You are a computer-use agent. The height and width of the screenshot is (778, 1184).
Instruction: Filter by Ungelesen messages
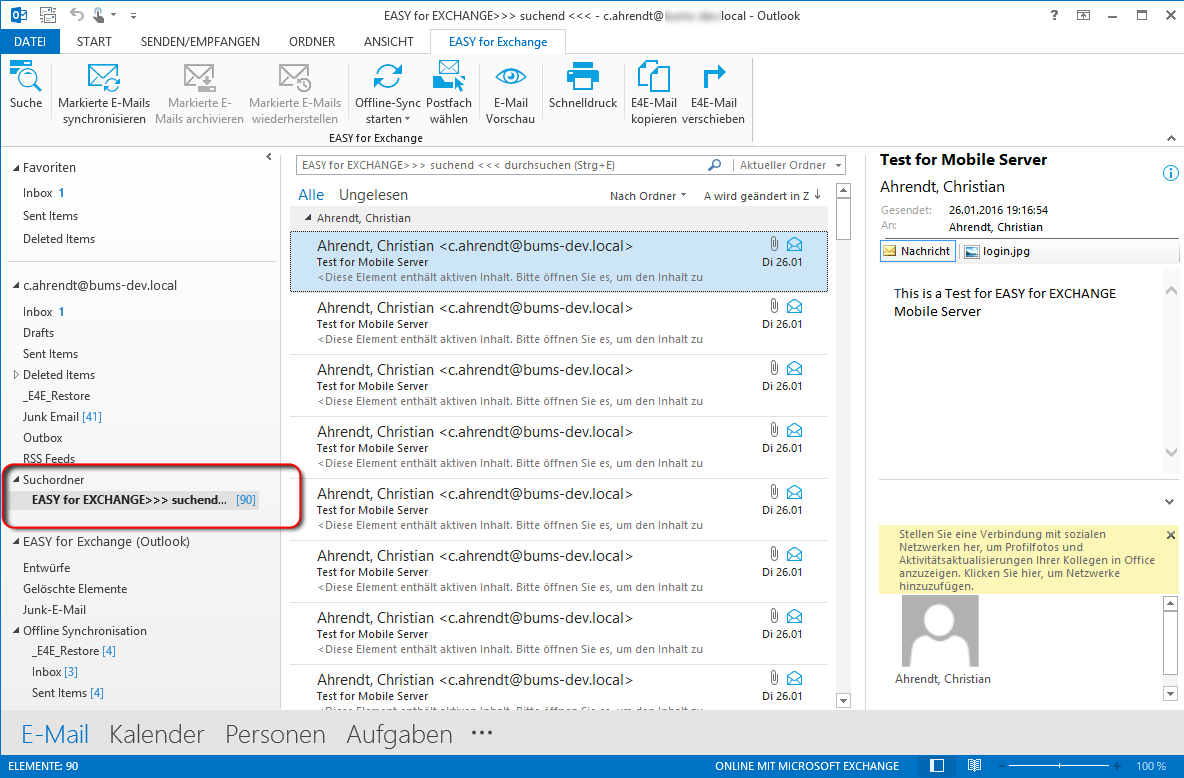click(373, 195)
